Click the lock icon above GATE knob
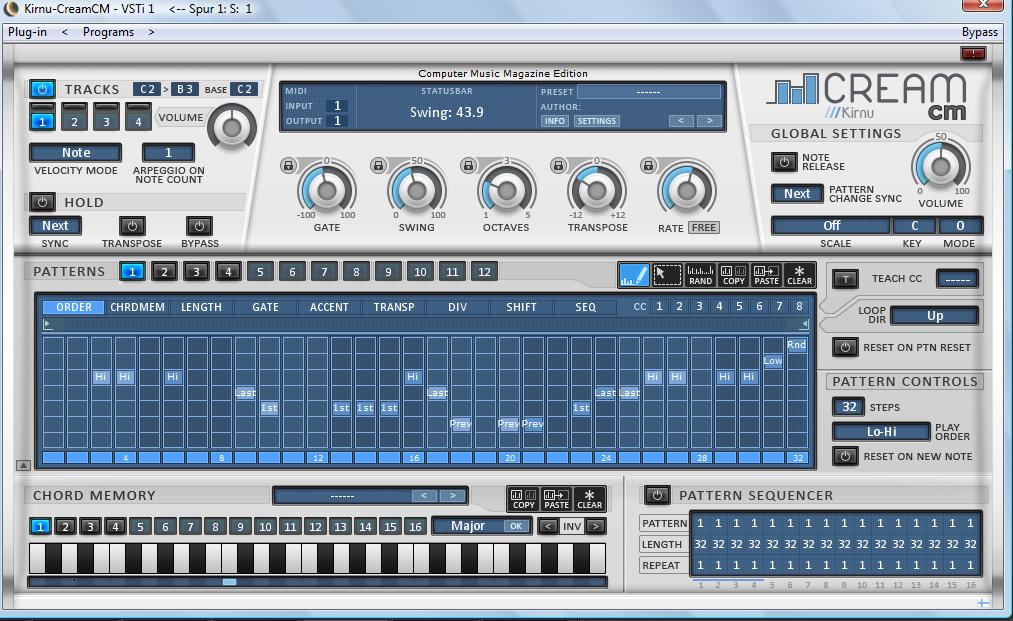The image size is (1013, 621). pos(288,166)
